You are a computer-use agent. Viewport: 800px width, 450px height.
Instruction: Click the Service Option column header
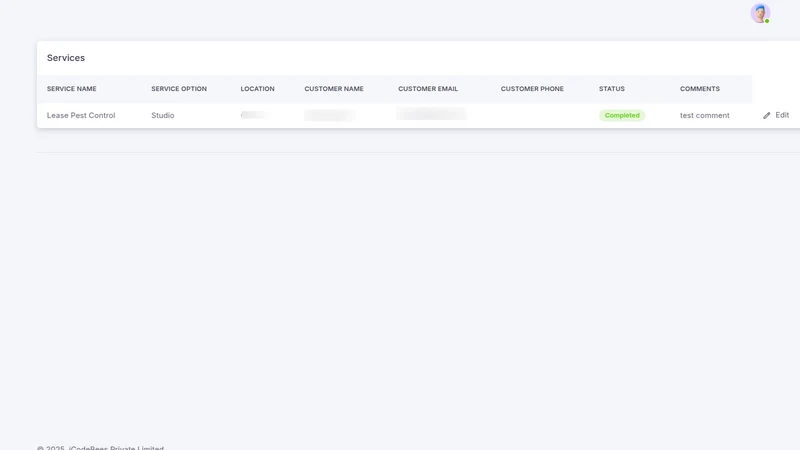(179, 89)
